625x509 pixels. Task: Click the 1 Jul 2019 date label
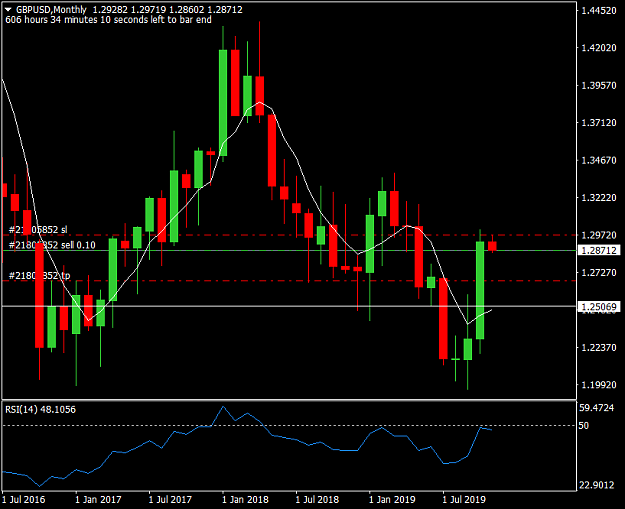tap(464, 499)
